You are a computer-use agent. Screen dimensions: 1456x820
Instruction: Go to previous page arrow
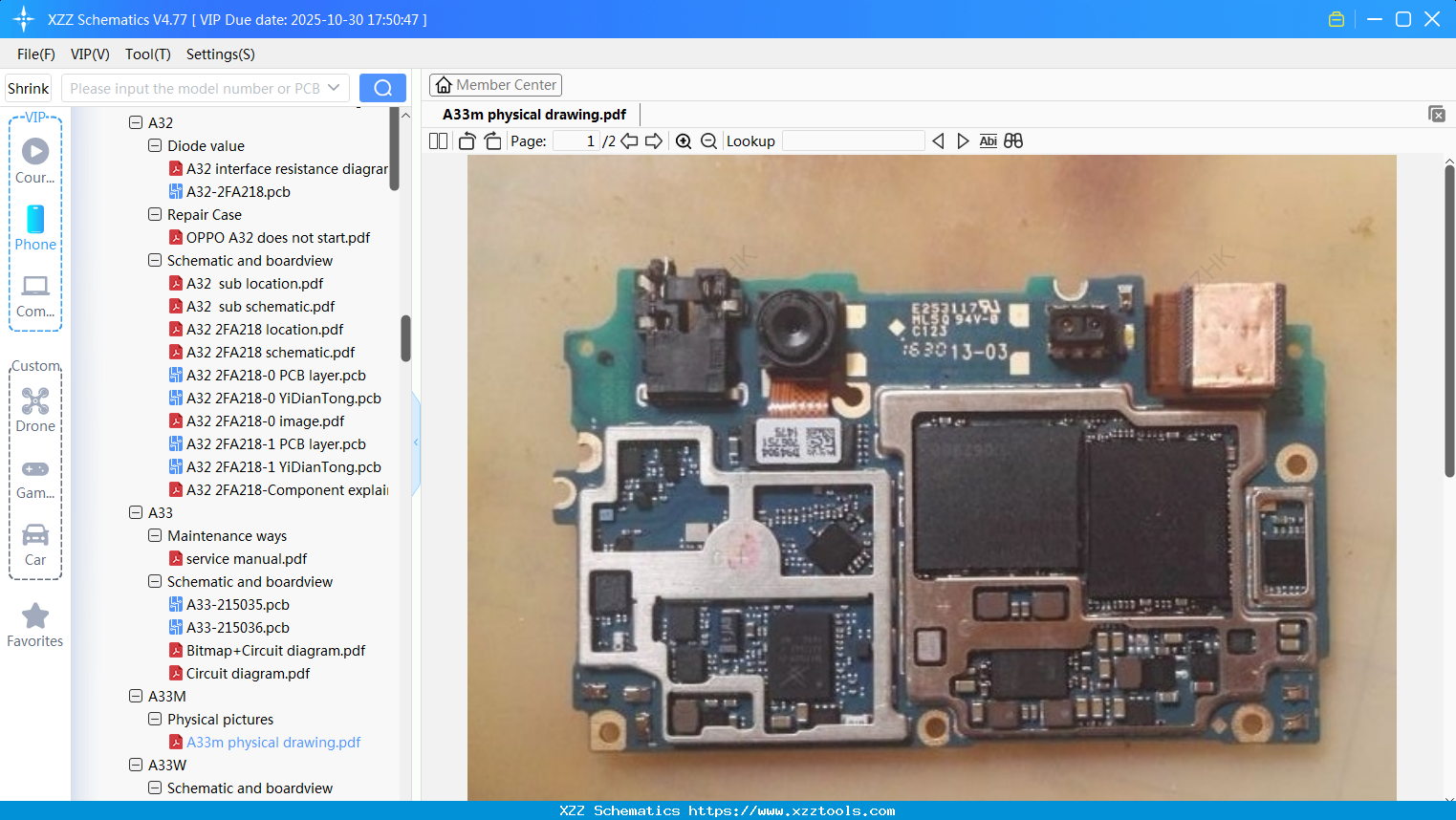(629, 141)
